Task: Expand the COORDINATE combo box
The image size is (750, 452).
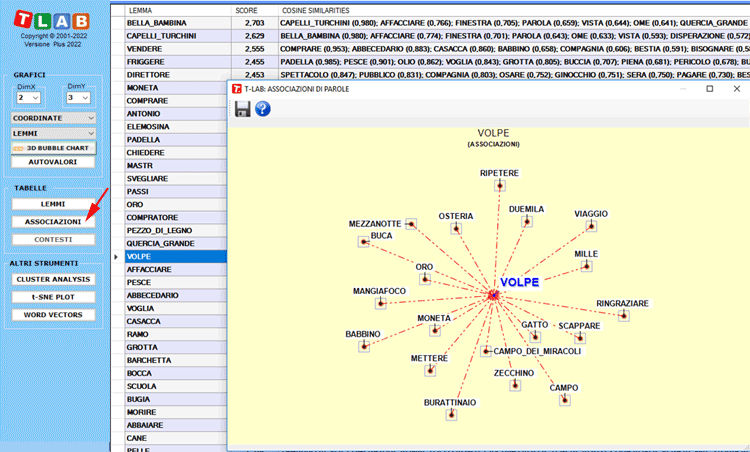Action: click(53, 118)
